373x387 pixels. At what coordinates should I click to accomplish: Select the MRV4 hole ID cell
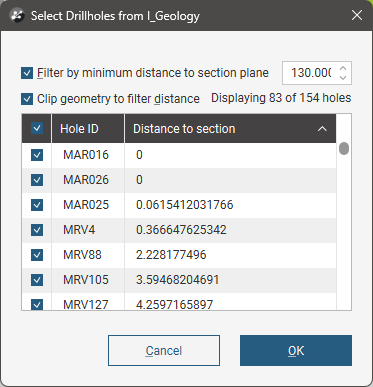point(88,230)
